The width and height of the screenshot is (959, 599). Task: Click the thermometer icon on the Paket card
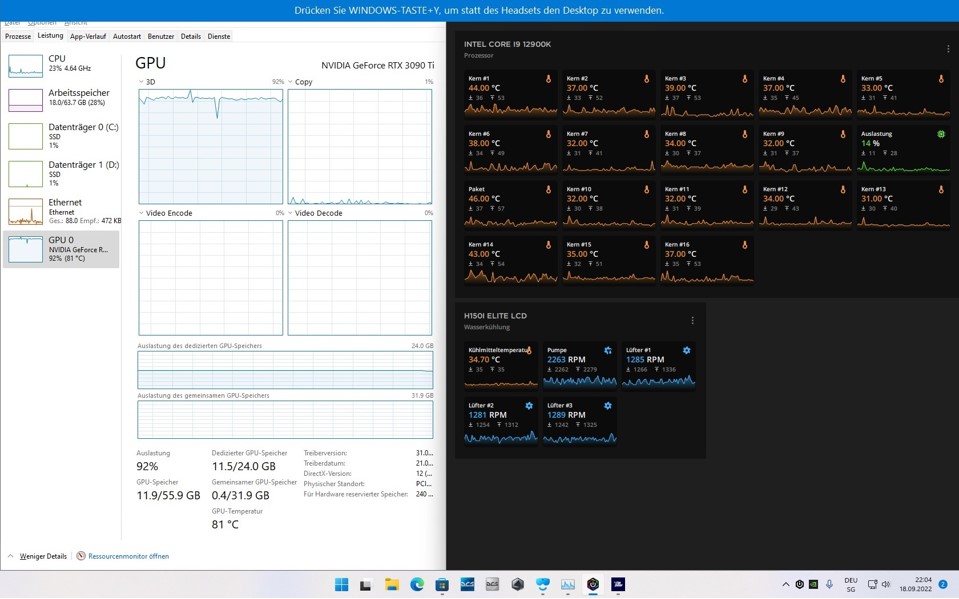click(548, 190)
